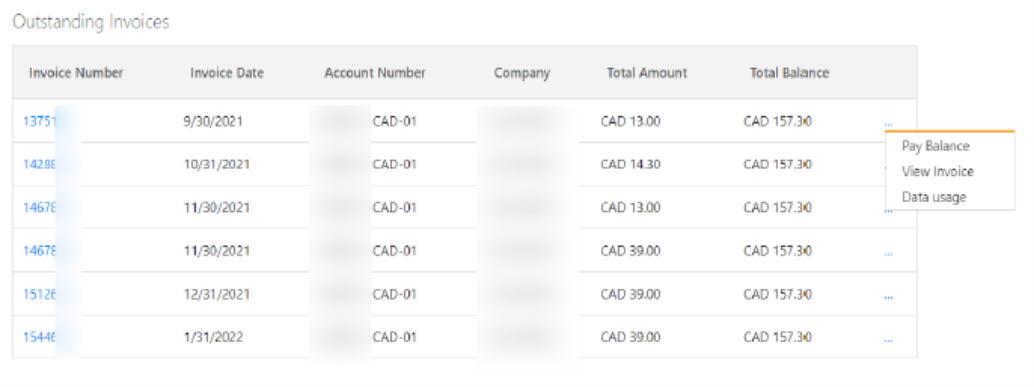Open the 14678 invoice link for CAD 13.00

pyautogui.click(x=40, y=208)
